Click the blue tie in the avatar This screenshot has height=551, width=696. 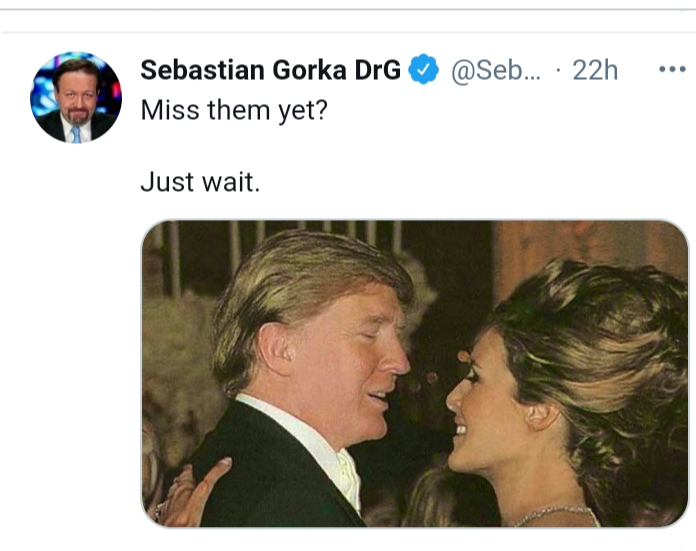76,132
